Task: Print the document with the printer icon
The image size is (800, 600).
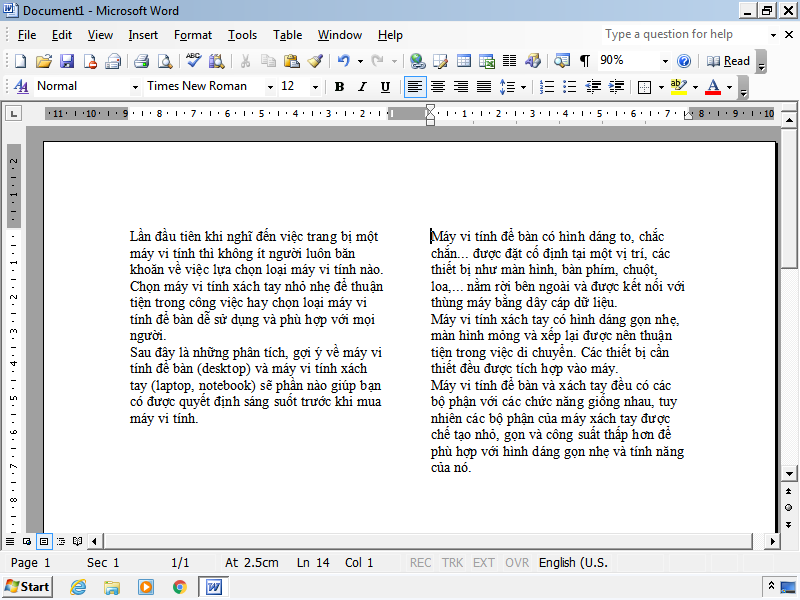Action: tap(141, 61)
